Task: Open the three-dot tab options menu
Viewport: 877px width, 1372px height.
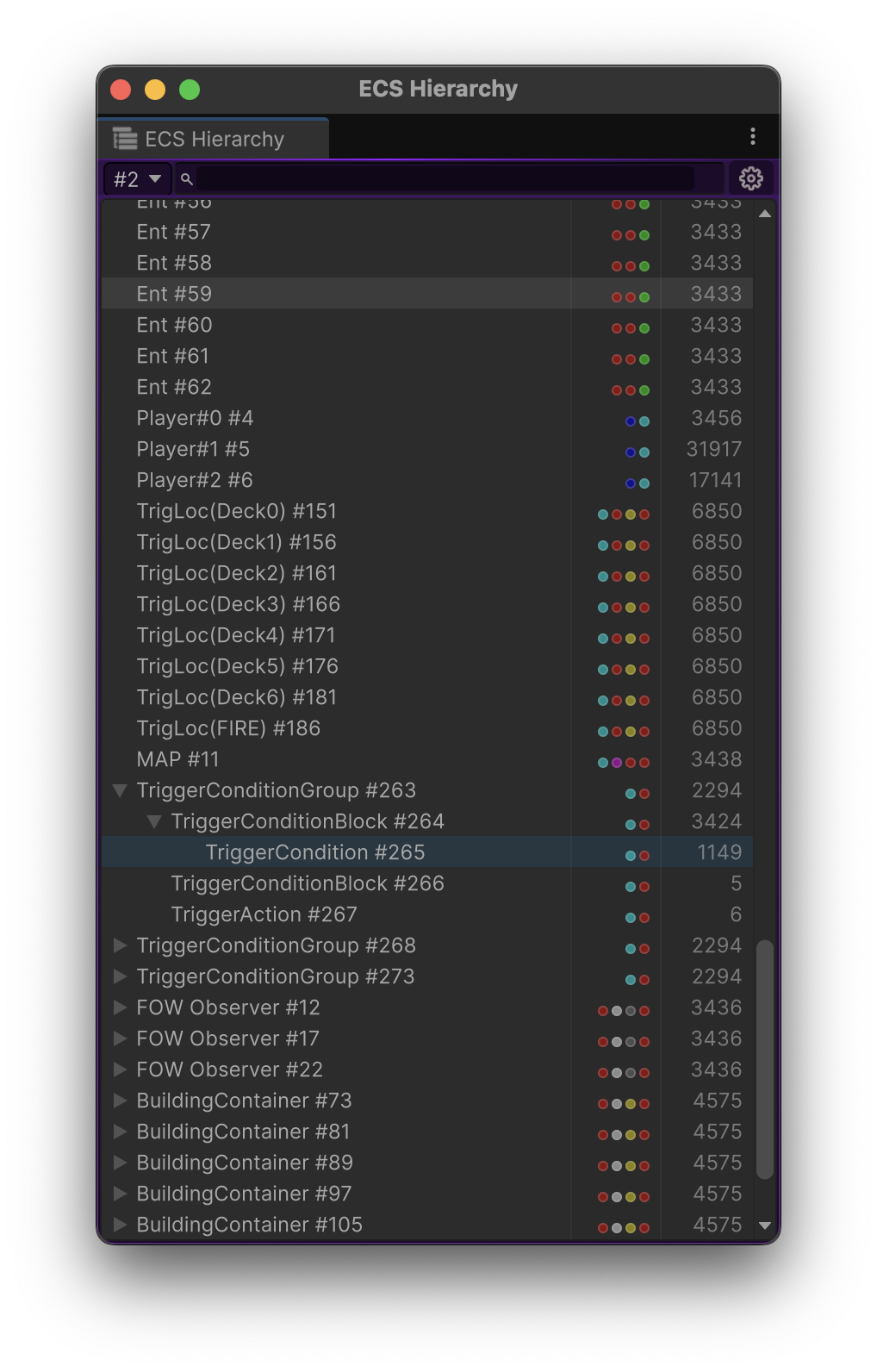Action: pos(752,136)
